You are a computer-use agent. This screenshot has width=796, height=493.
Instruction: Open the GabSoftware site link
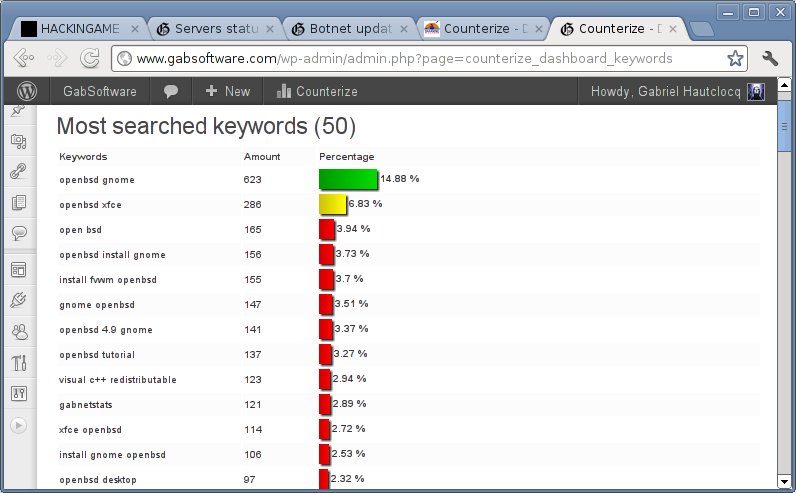click(x=100, y=91)
